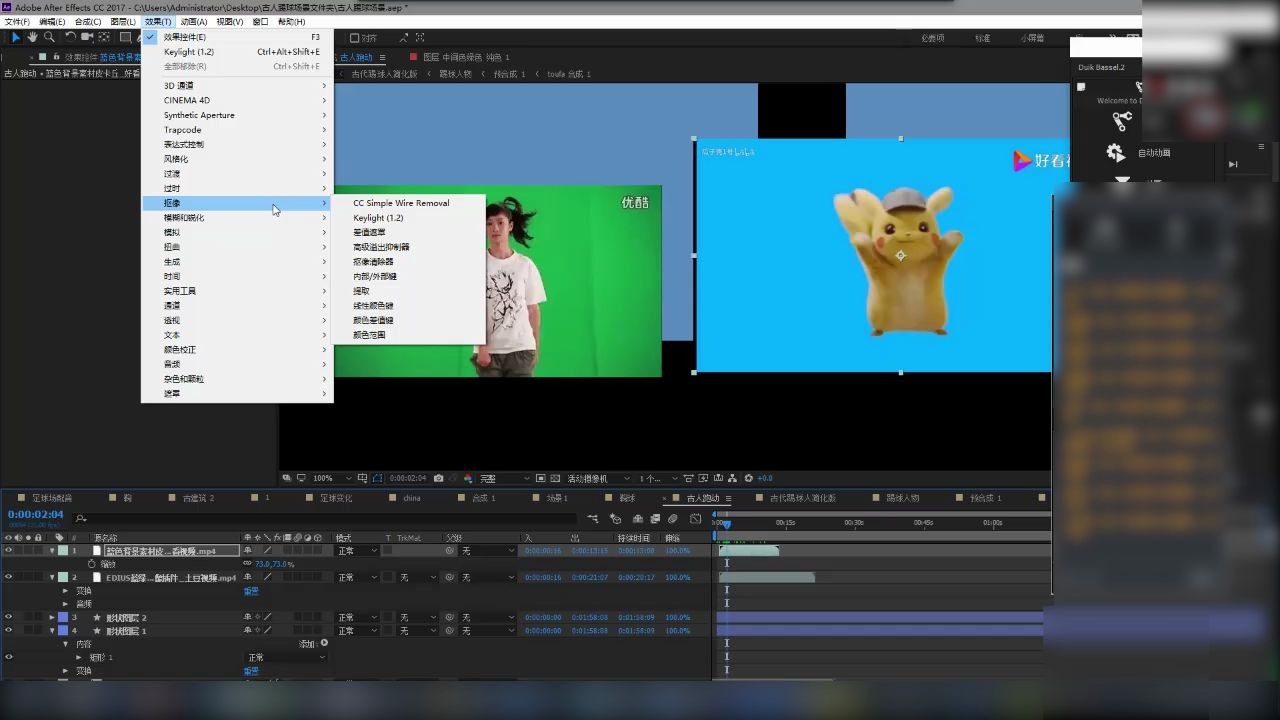The width and height of the screenshot is (1280, 720).
Task: Click the constrain proportions link icon
Action: tap(247, 564)
